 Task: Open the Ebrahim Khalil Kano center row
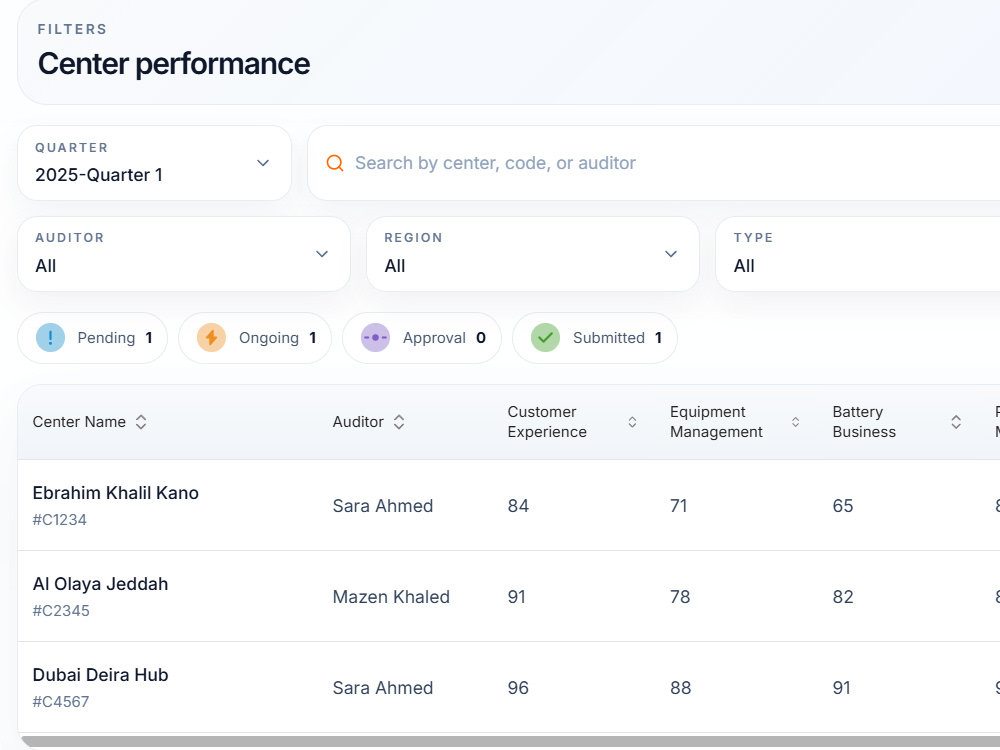pos(509,505)
